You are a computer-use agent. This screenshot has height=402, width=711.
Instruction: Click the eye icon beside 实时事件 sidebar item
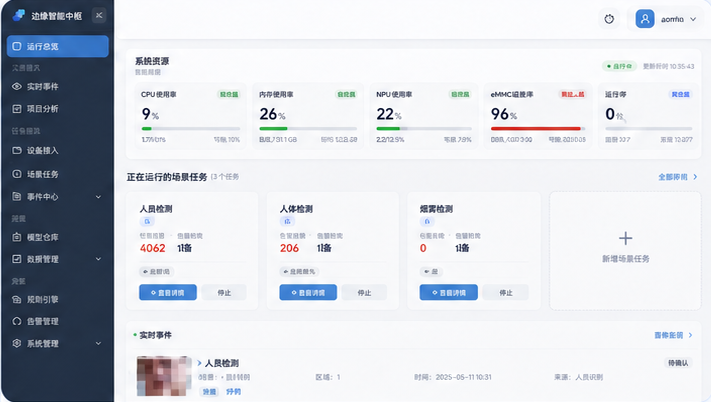tap(17, 86)
